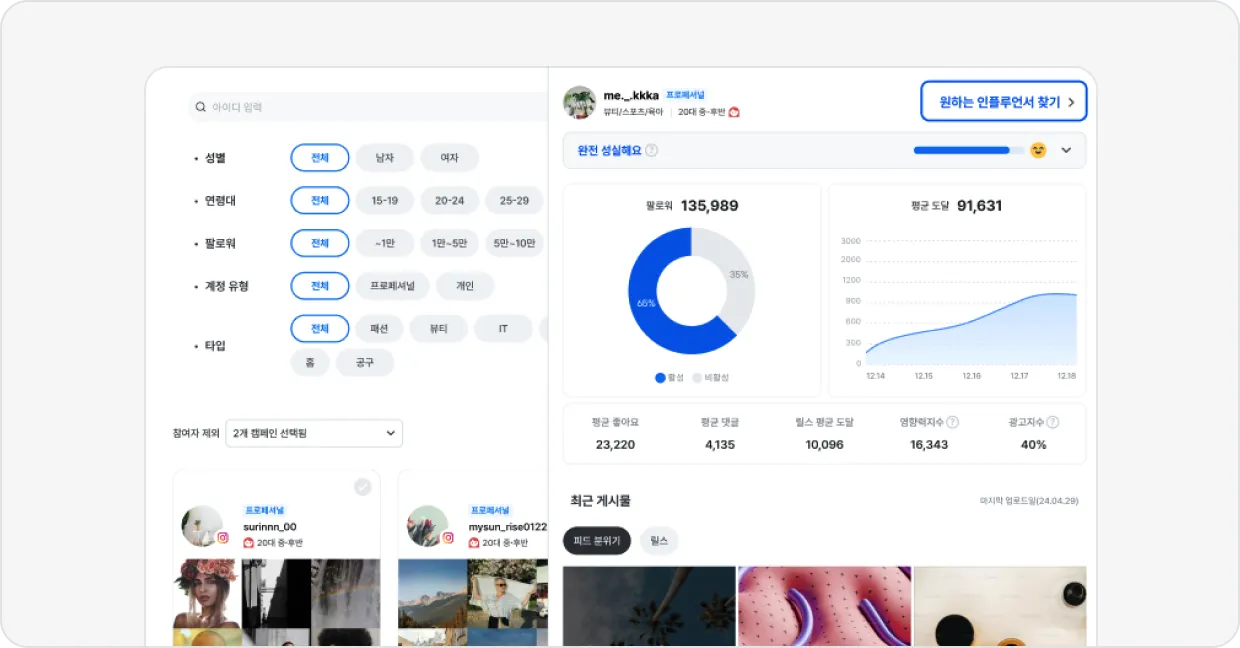This screenshot has width=1240, height=648.
Task: Select the 홈 type filter
Action: (310, 363)
